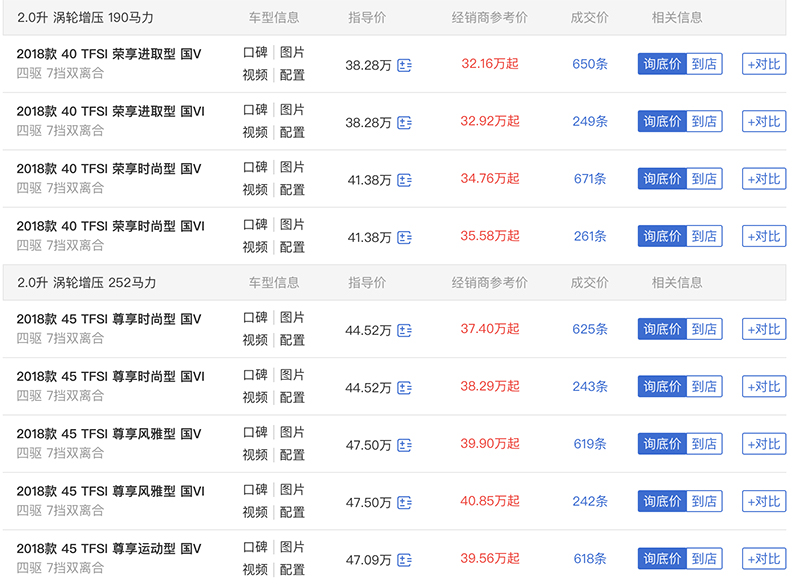
Task: Click calculator icon beside 47.09万 guide price
Action: 404,560
